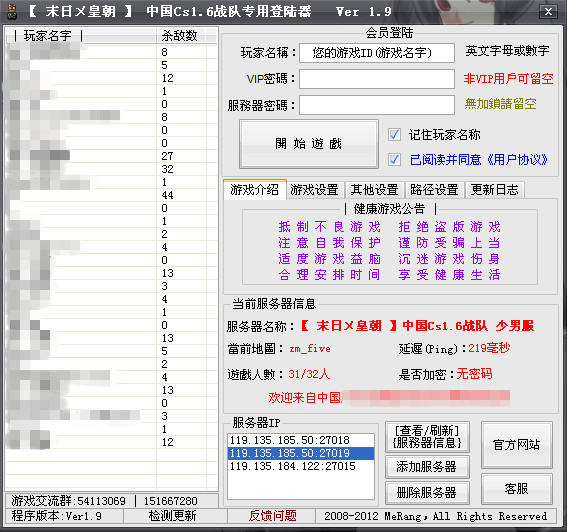Close the login launcher window
Viewport: 567px width, 532px height.
click(548, 12)
